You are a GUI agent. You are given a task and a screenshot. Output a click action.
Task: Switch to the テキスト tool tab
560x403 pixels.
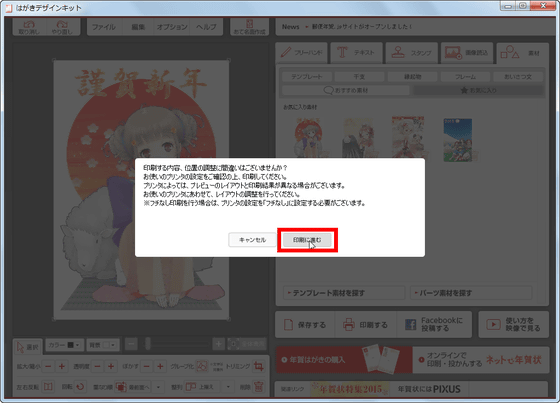(356, 53)
